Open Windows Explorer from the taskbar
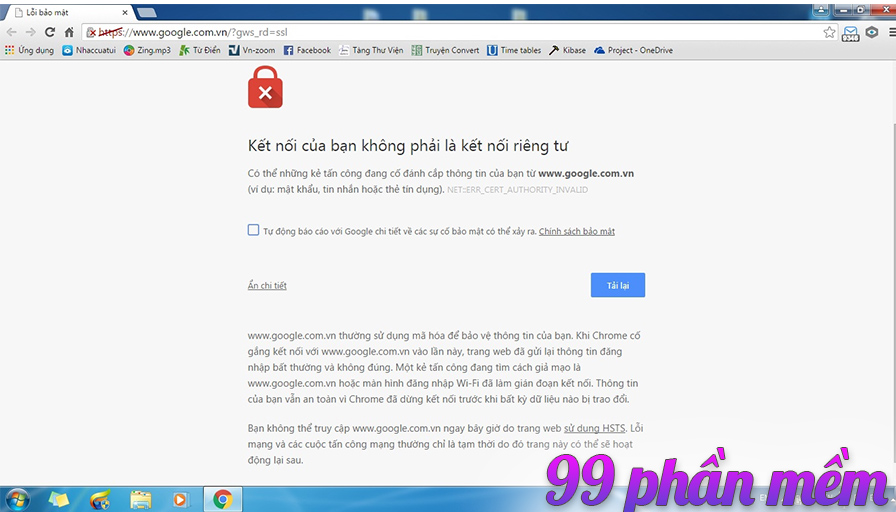The image size is (896, 512). 141,498
